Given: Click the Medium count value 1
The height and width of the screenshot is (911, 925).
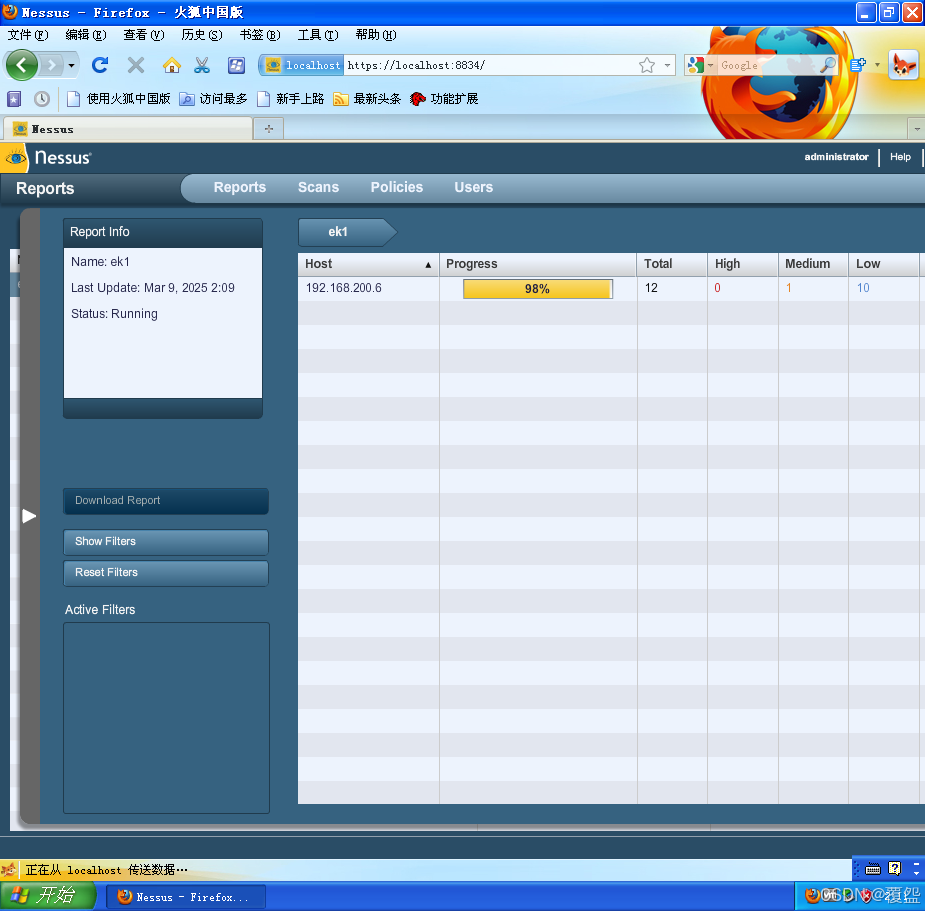Looking at the screenshot, I should 788,288.
